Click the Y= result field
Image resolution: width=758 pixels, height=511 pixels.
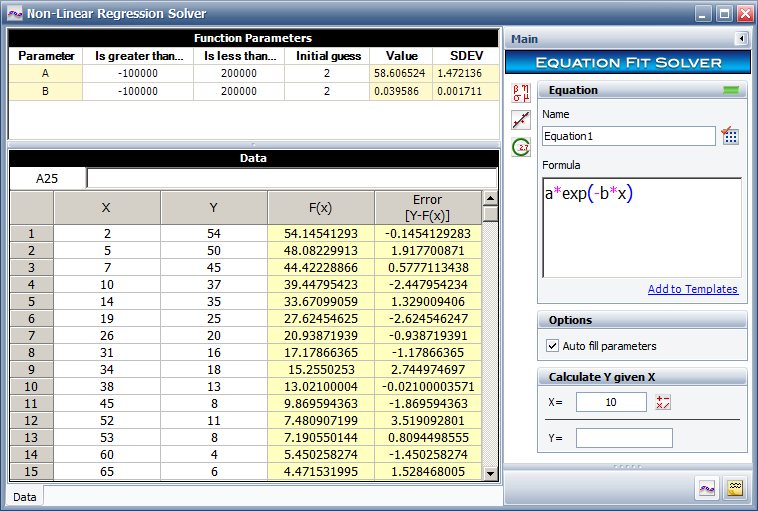point(624,438)
